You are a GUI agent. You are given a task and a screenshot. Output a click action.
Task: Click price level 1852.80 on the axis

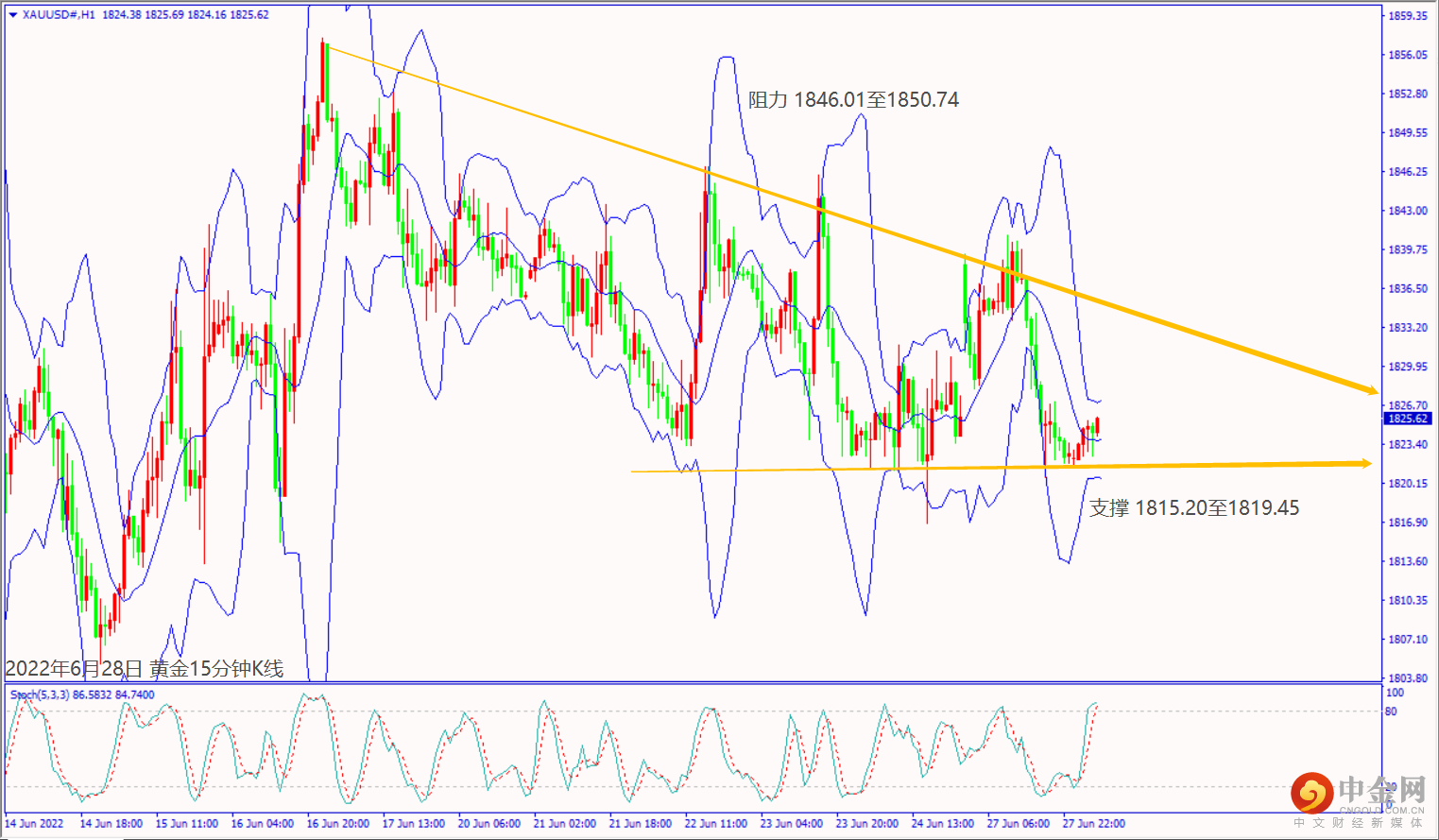tap(1408, 94)
